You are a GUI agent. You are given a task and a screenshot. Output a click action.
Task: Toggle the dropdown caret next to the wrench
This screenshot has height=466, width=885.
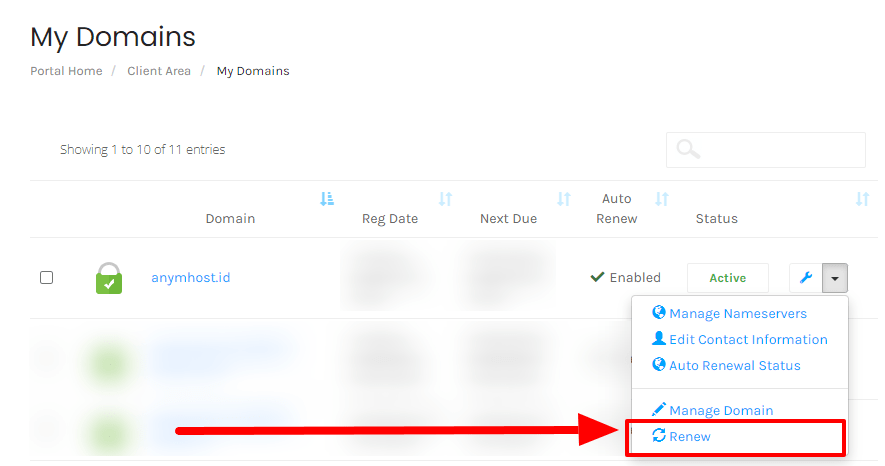pos(835,278)
